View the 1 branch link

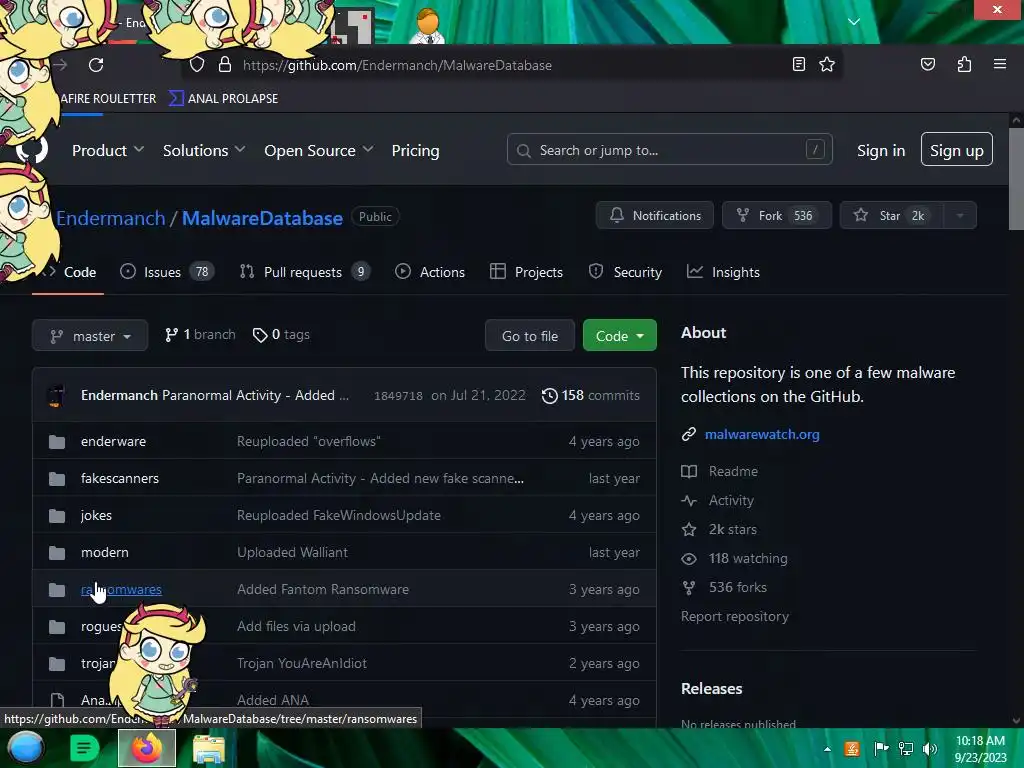coord(200,334)
